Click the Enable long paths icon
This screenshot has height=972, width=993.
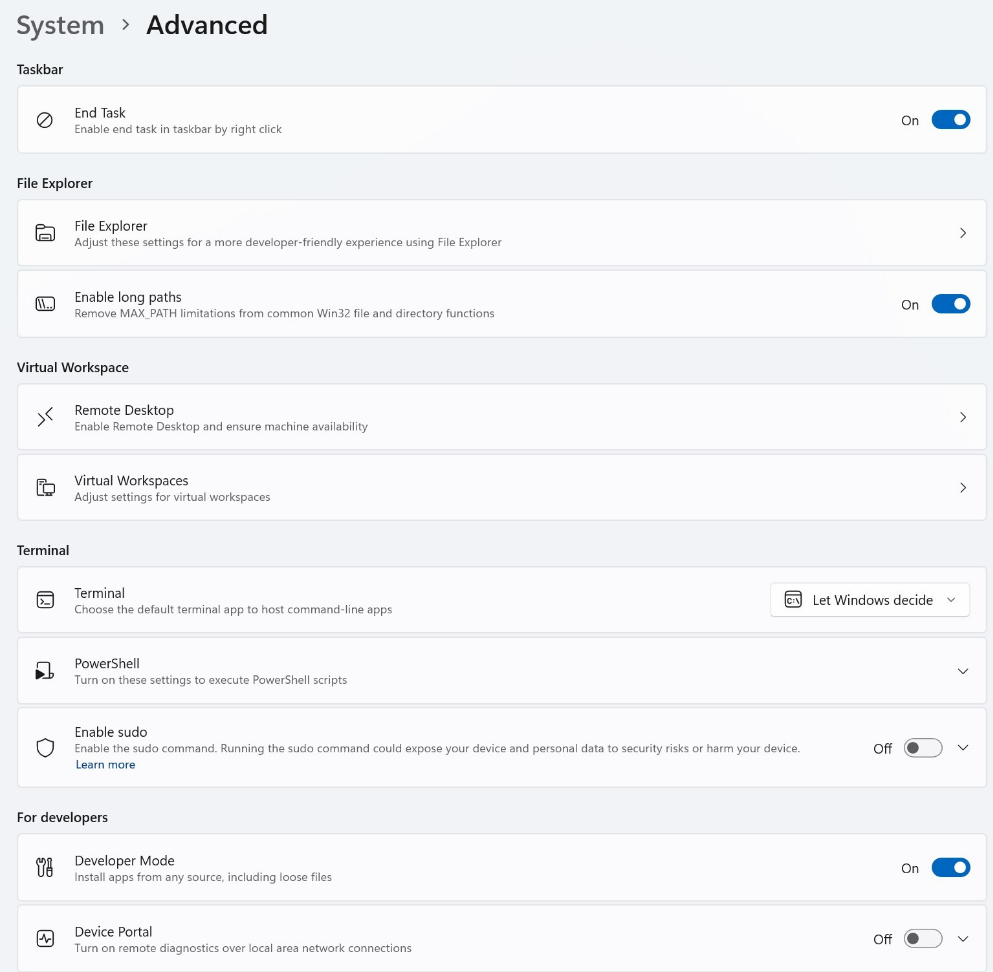tap(45, 304)
